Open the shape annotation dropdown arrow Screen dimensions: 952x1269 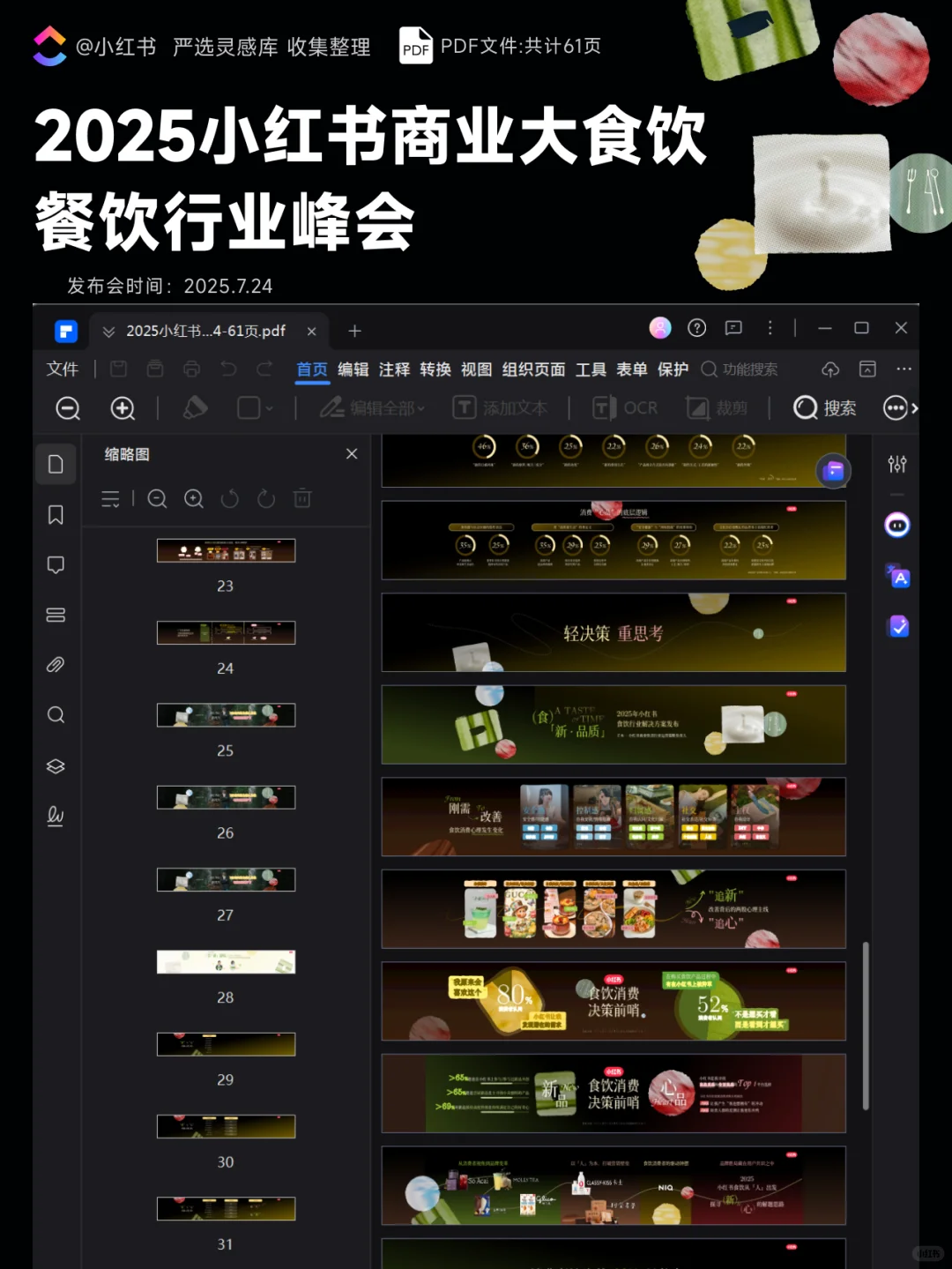pos(270,408)
